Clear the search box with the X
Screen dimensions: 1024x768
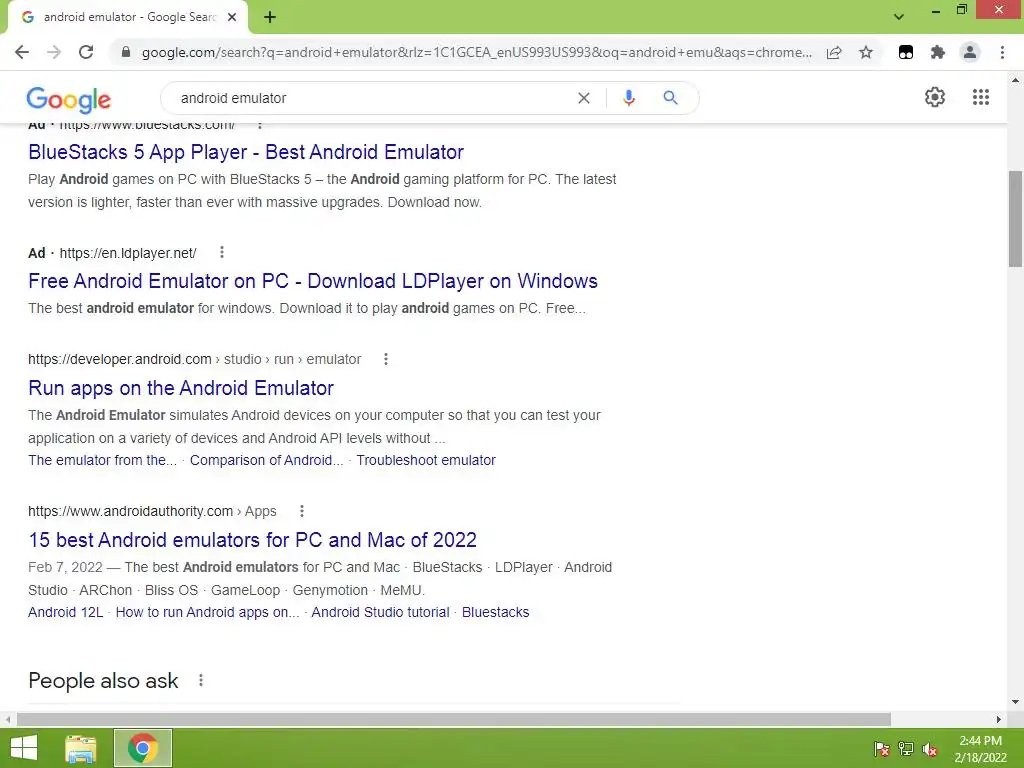(584, 98)
